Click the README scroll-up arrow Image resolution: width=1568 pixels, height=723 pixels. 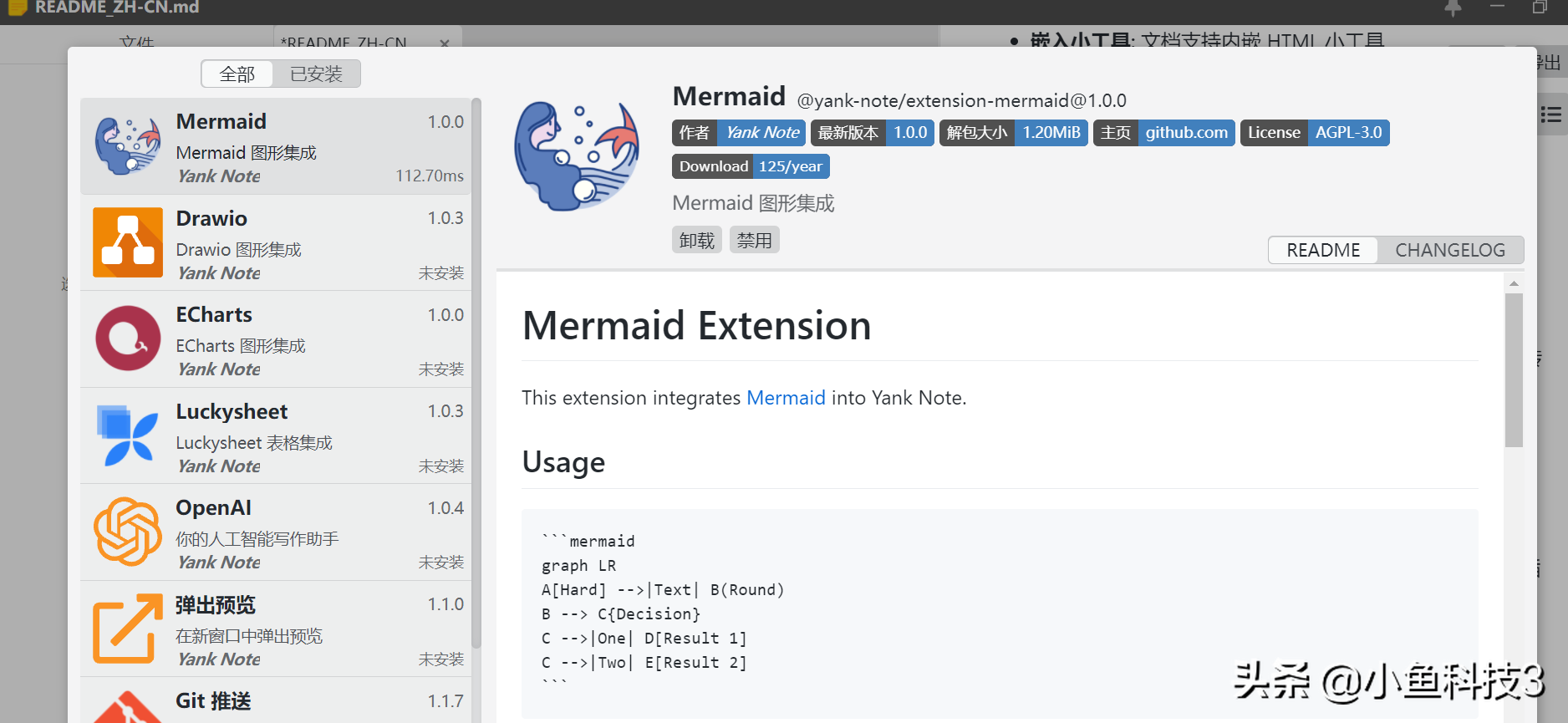1514,283
